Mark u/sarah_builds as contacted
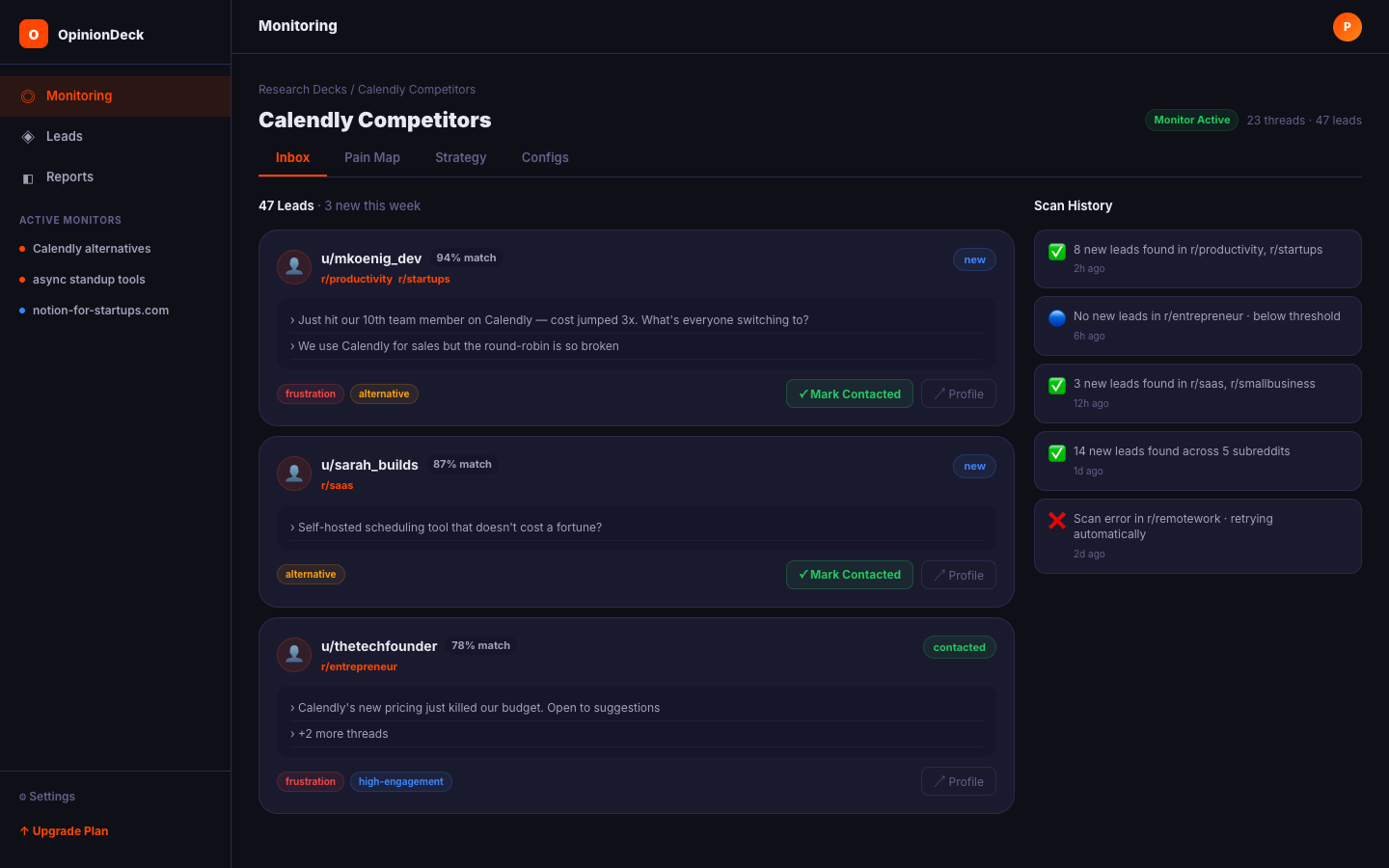Viewport: 1389px width, 868px height. [849, 575]
